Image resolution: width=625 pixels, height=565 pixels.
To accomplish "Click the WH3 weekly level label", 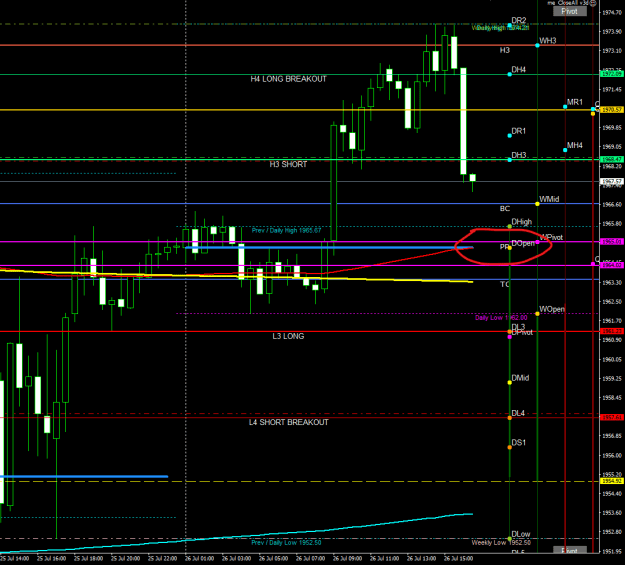I will 548,41.
